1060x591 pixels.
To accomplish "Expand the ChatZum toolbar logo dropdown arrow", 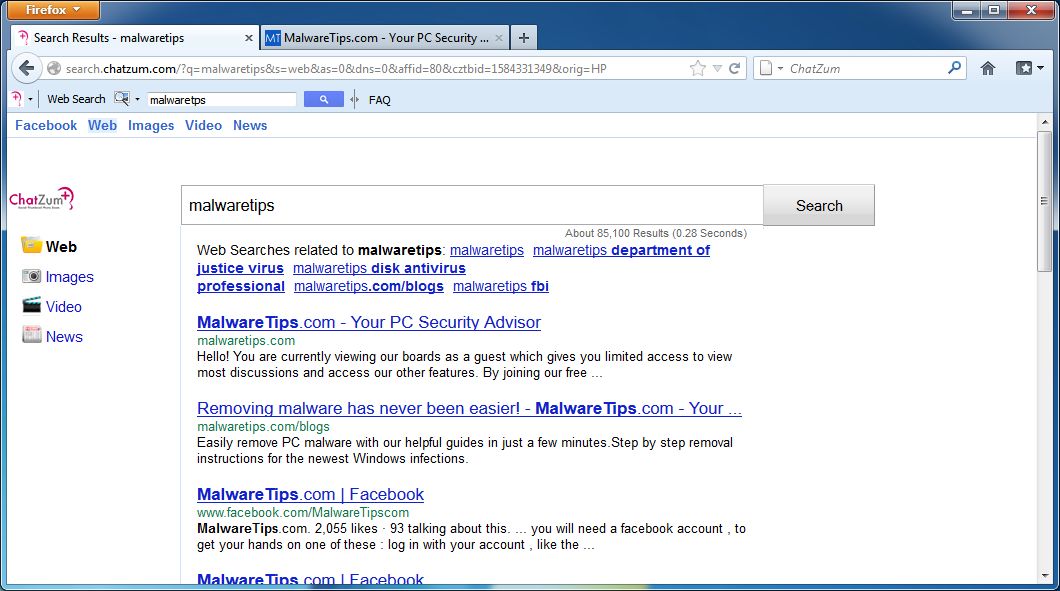I will pyautogui.click(x=30, y=99).
